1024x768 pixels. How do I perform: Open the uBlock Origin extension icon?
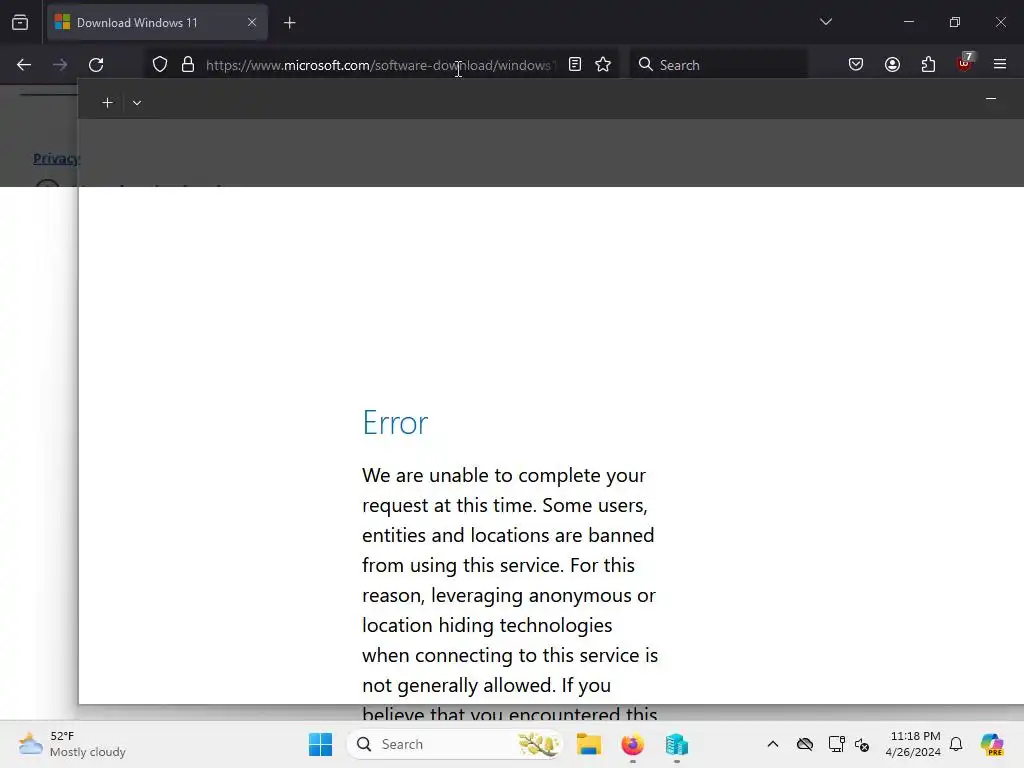point(965,63)
